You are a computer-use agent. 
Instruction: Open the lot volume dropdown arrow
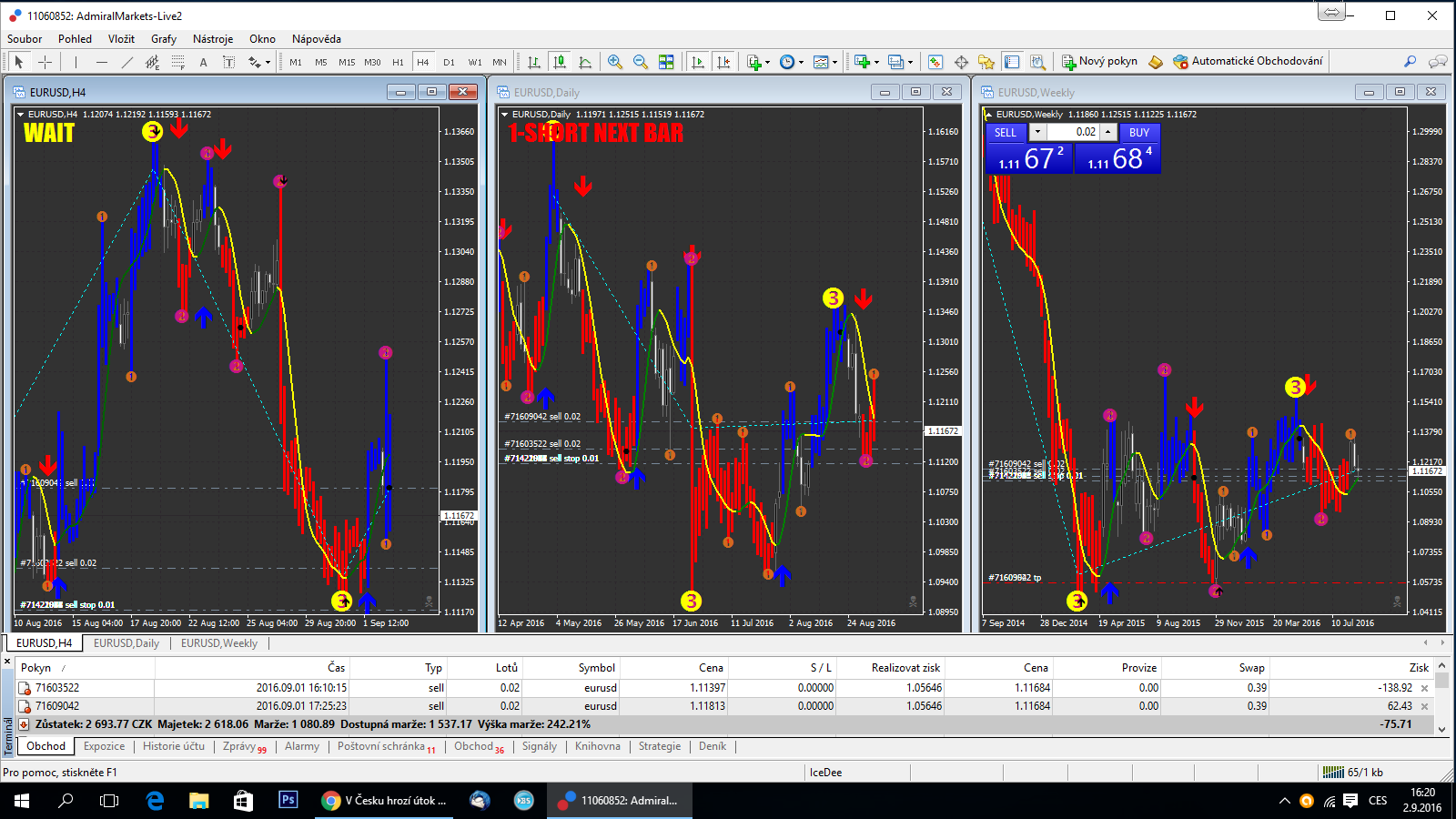[1037, 132]
